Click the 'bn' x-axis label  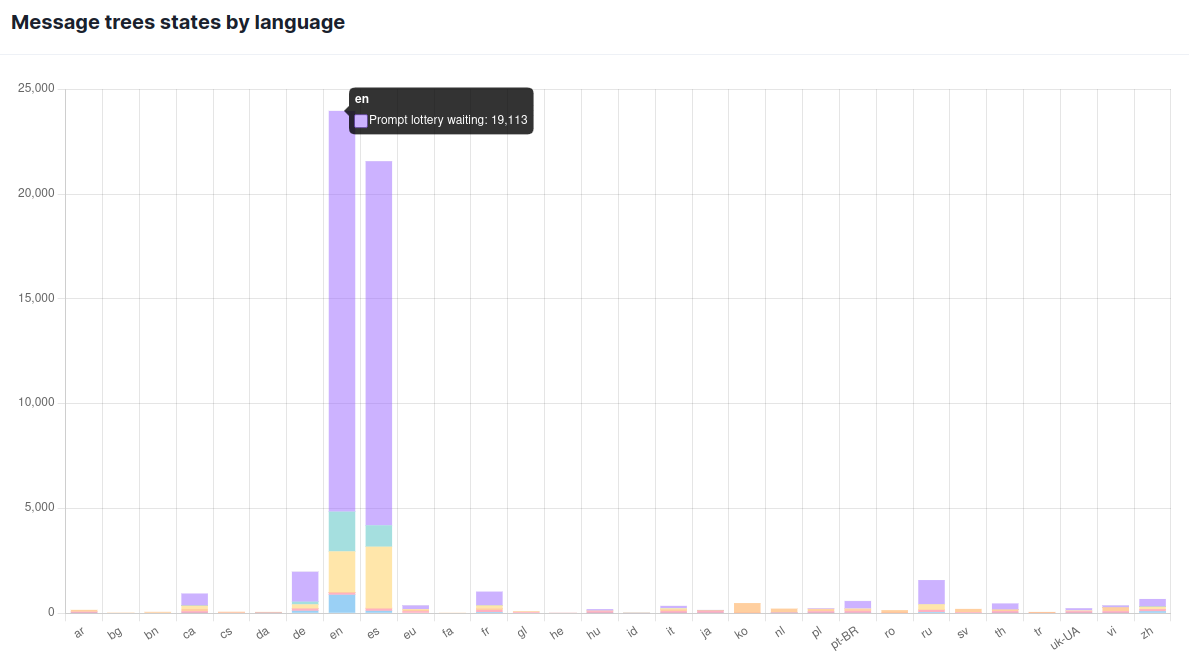click(152, 632)
